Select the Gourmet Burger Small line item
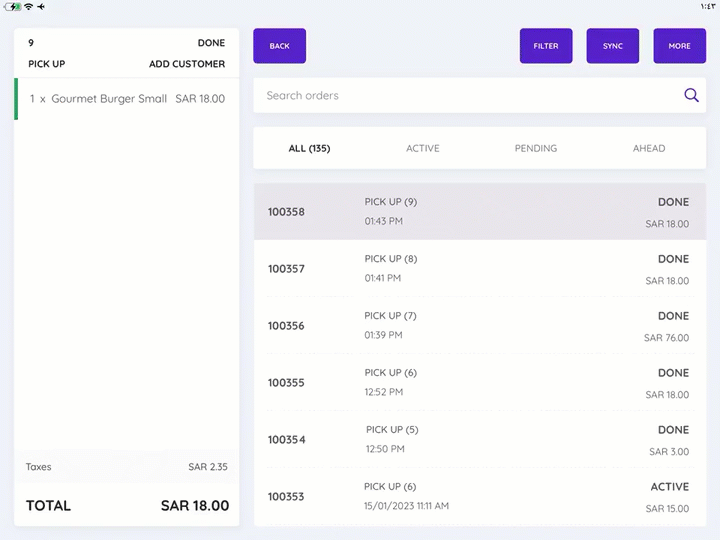 click(127, 99)
